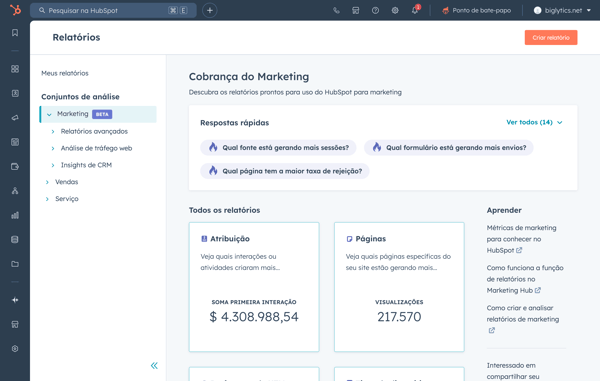Collapse the Marketing analysis set

(49, 114)
